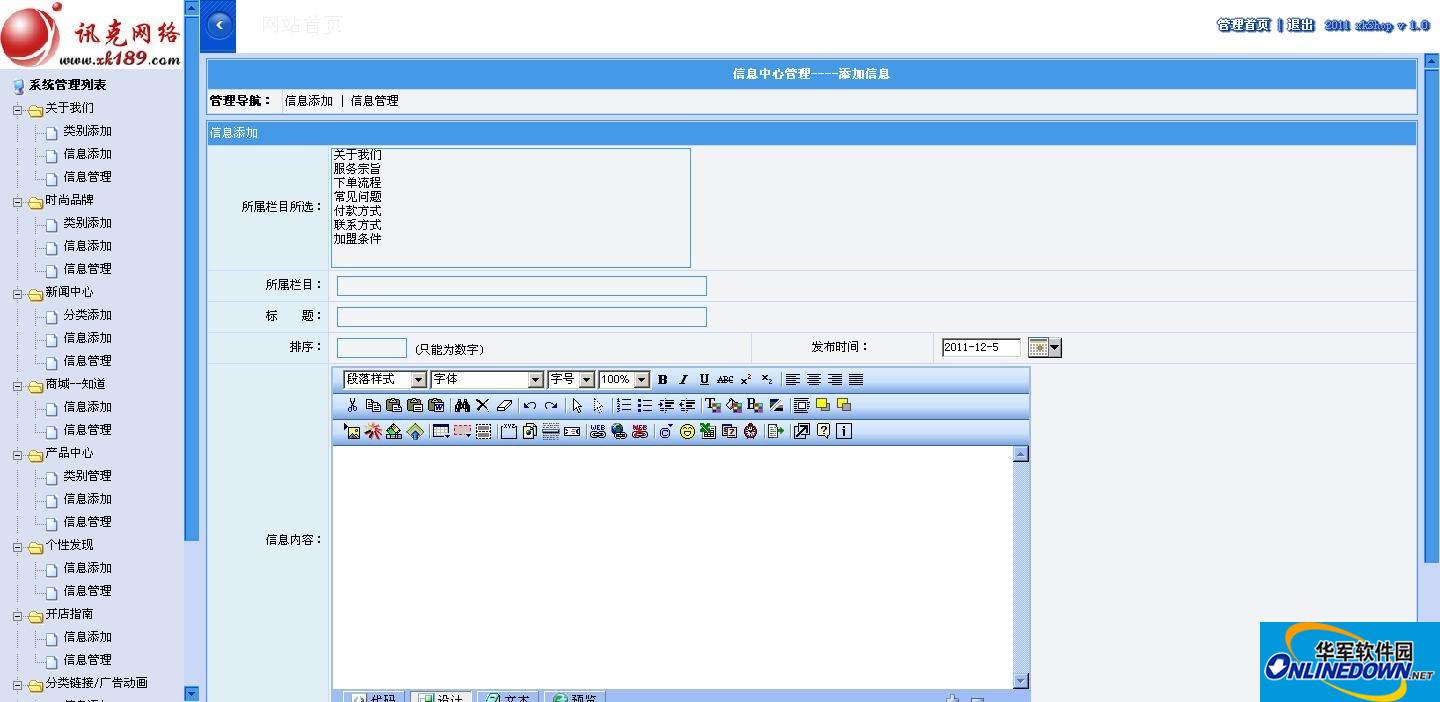Click the scissors cut icon

coord(352,406)
